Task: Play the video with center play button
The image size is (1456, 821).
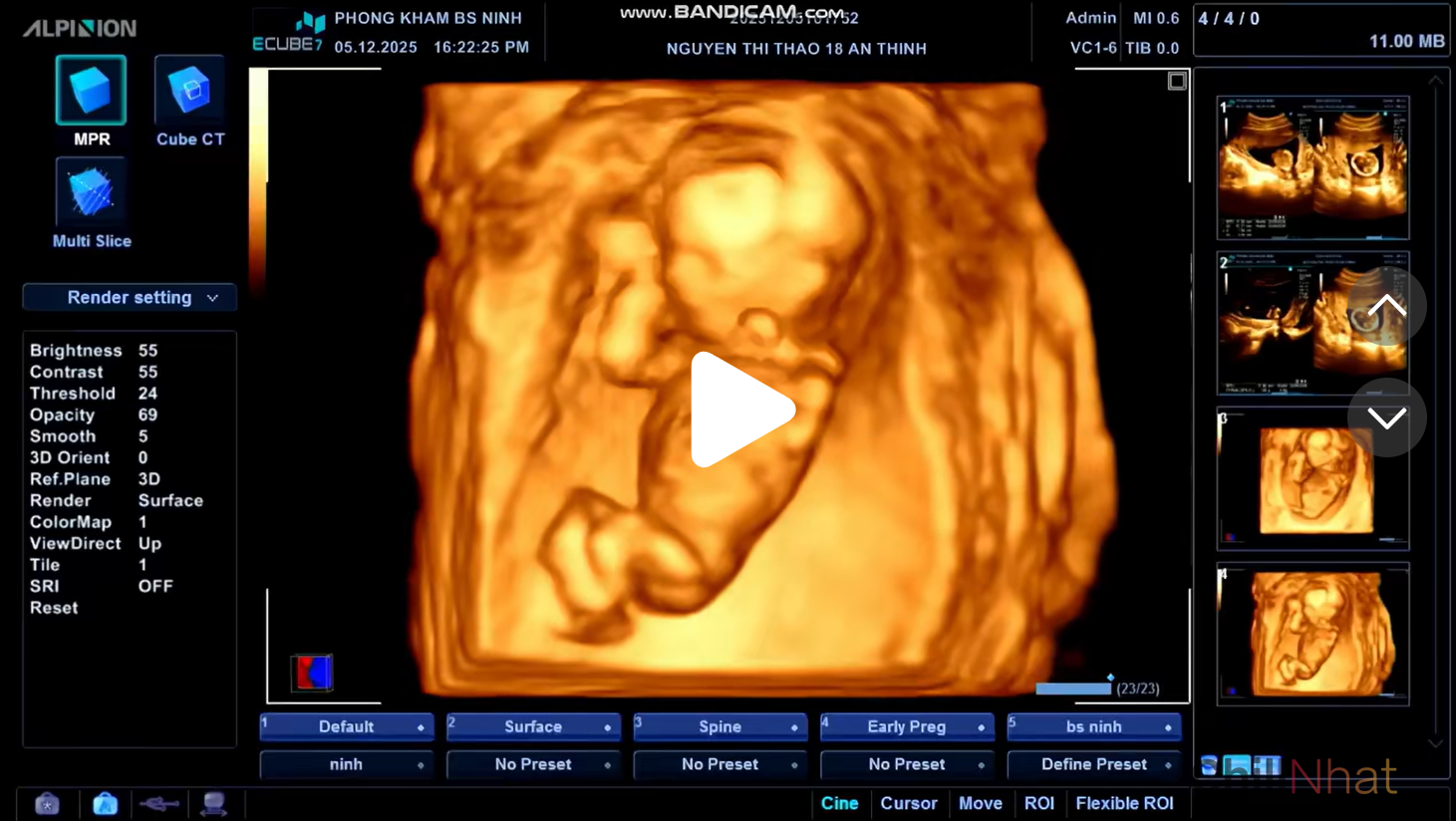Action: [740, 410]
